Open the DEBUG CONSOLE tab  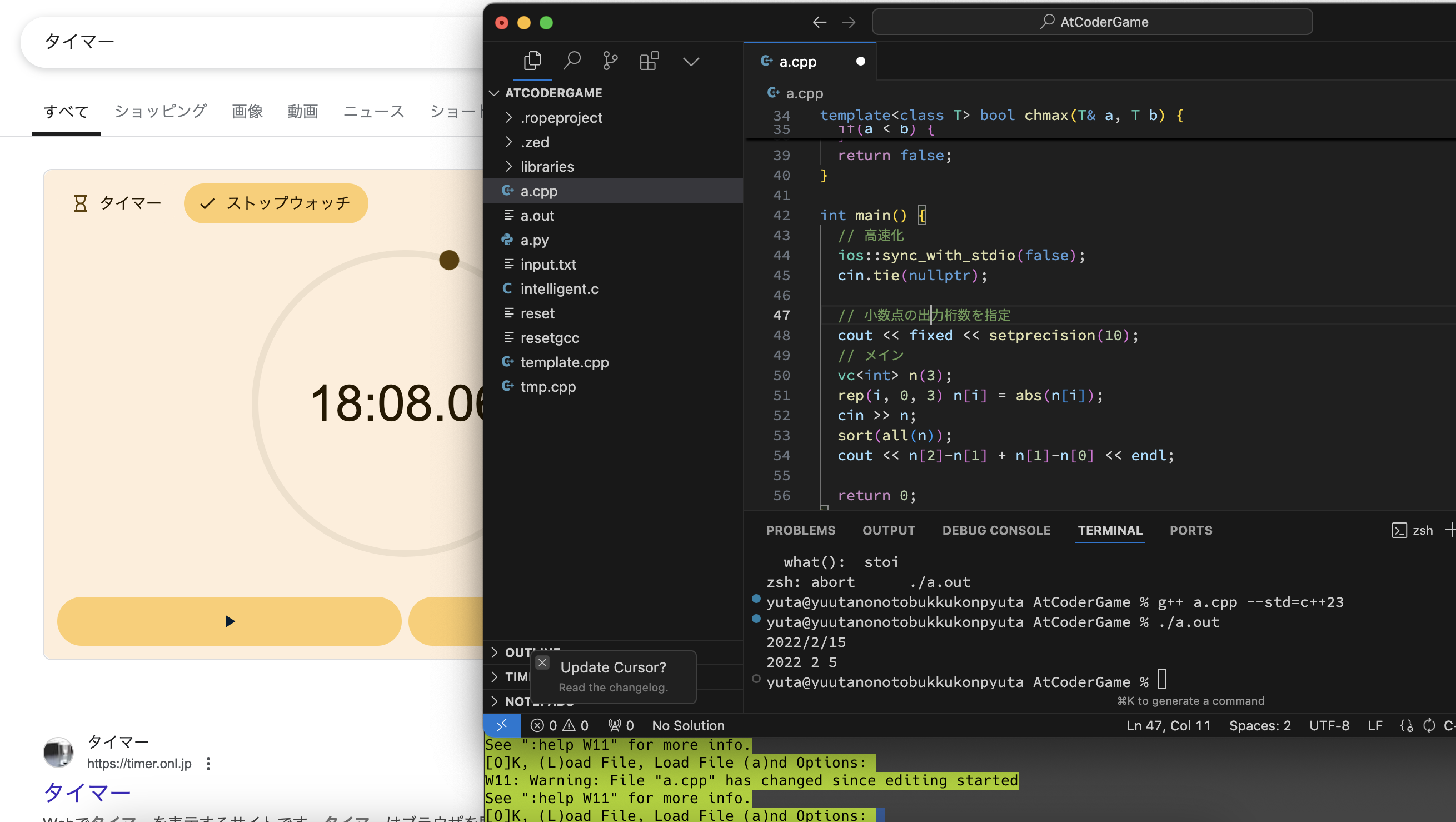(x=996, y=530)
